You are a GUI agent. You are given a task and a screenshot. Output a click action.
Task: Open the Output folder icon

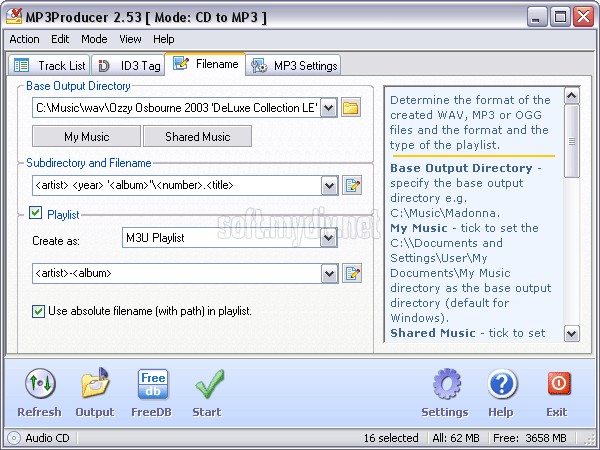coord(95,383)
